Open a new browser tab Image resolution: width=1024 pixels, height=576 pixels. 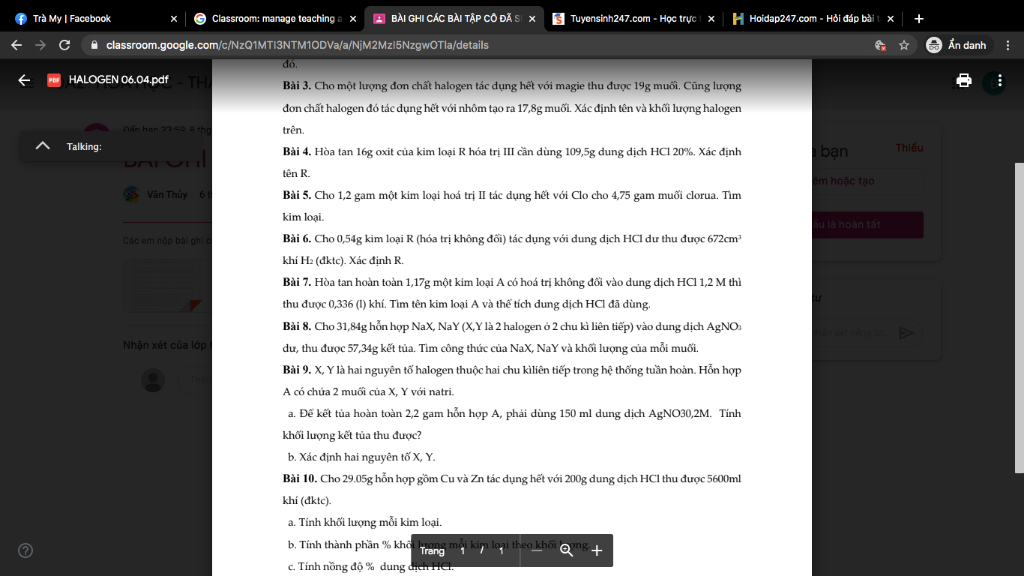[x=919, y=19]
